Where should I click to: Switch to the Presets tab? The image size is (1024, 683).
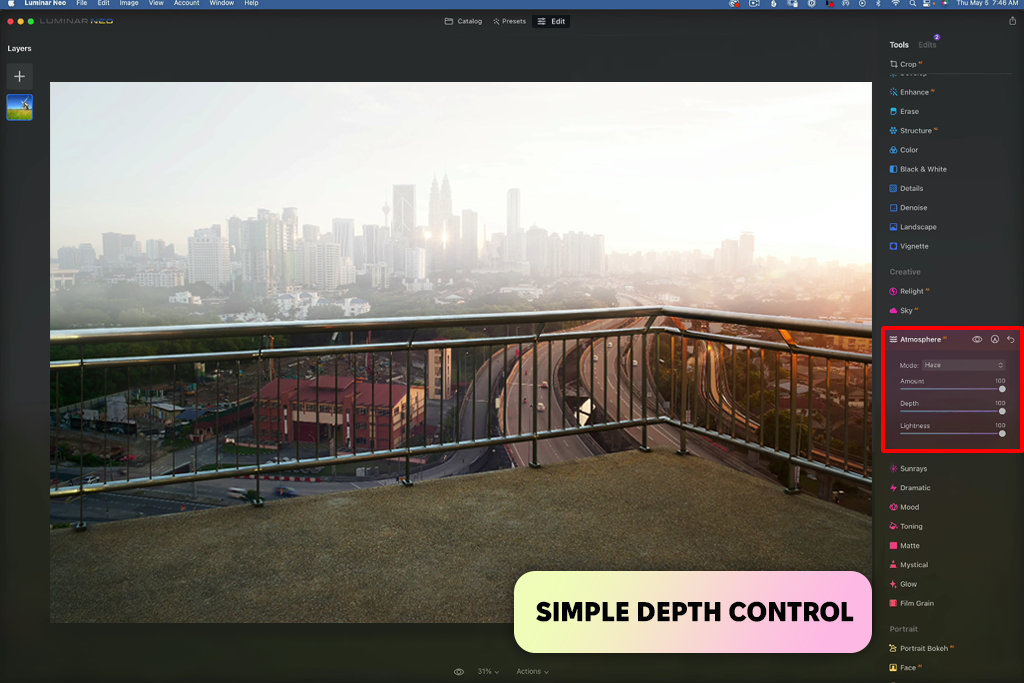tap(509, 22)
